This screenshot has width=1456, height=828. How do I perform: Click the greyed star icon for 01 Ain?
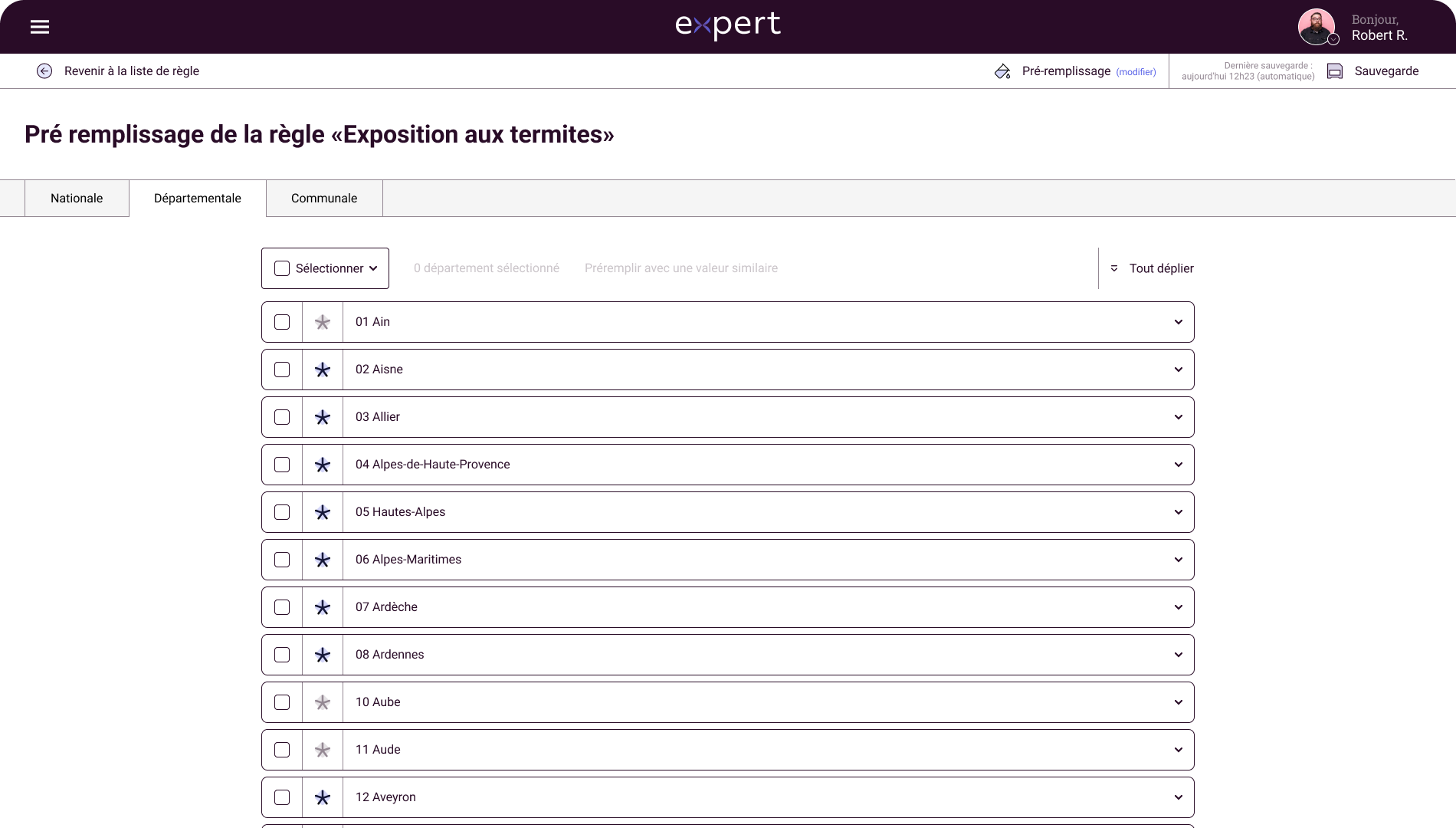click(x=323, y=322)
